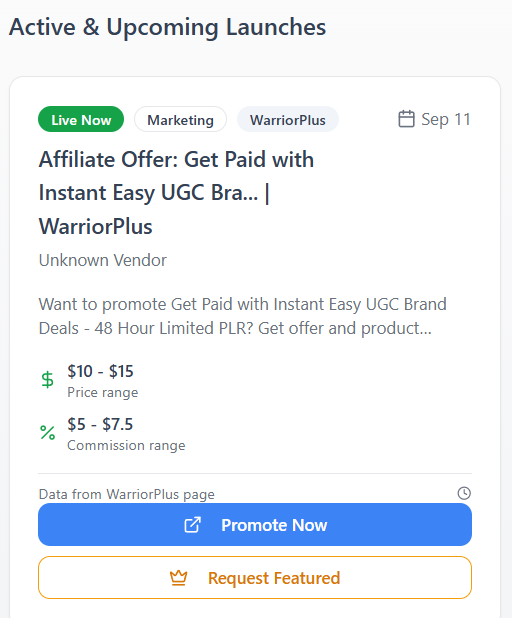Click the Commission range label
512x618 pixels.
click(x=126, y=445)
